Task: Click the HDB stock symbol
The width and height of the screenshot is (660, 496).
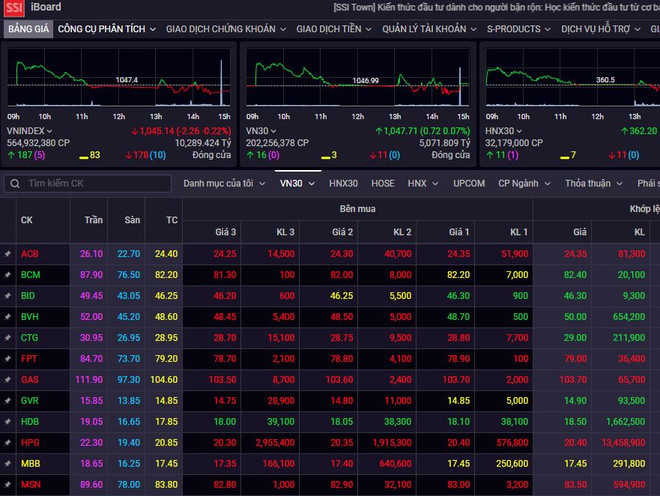Action: coord(30,422)
